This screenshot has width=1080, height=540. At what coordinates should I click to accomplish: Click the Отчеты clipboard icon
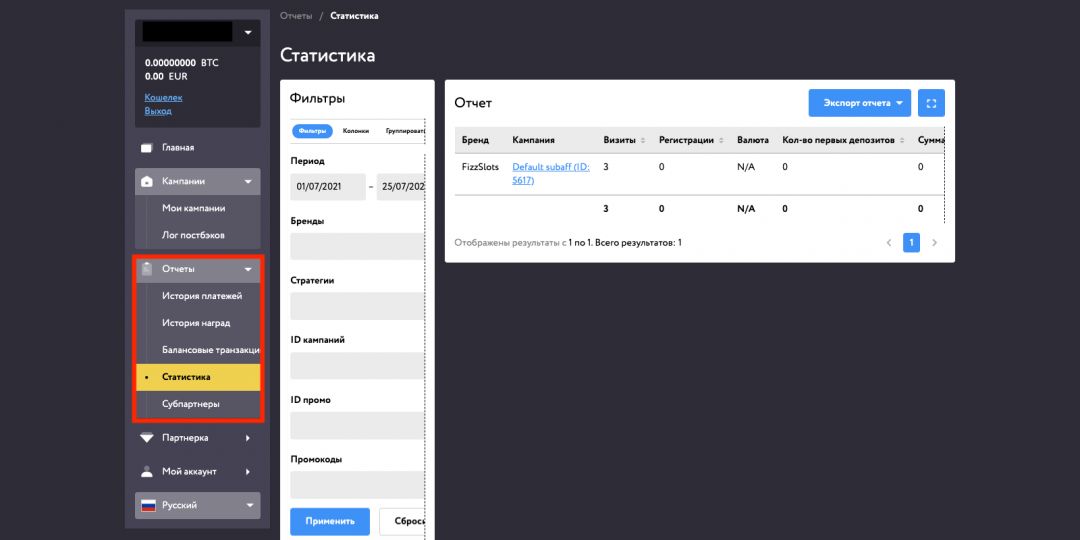pyautogui.click(x=147, y=269)
